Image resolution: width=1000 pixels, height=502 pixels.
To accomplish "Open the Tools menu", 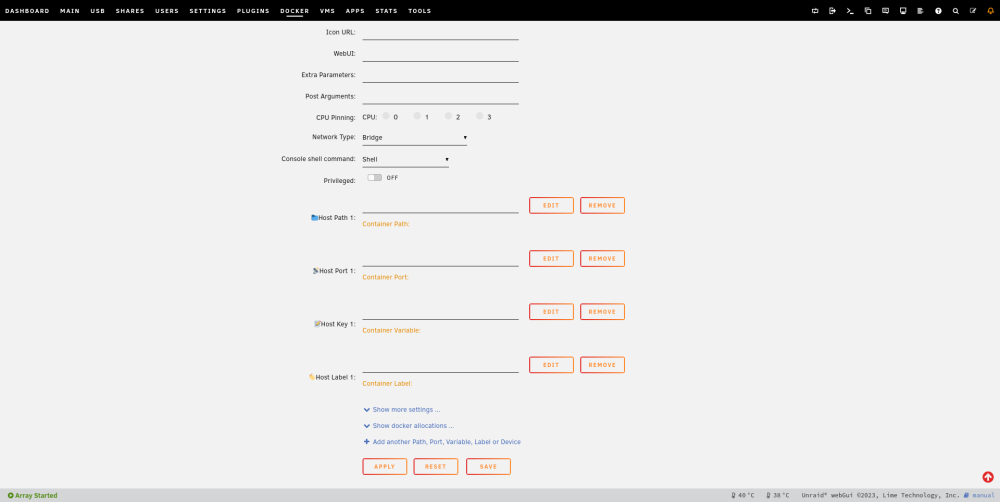I will [x=420, y=11].
